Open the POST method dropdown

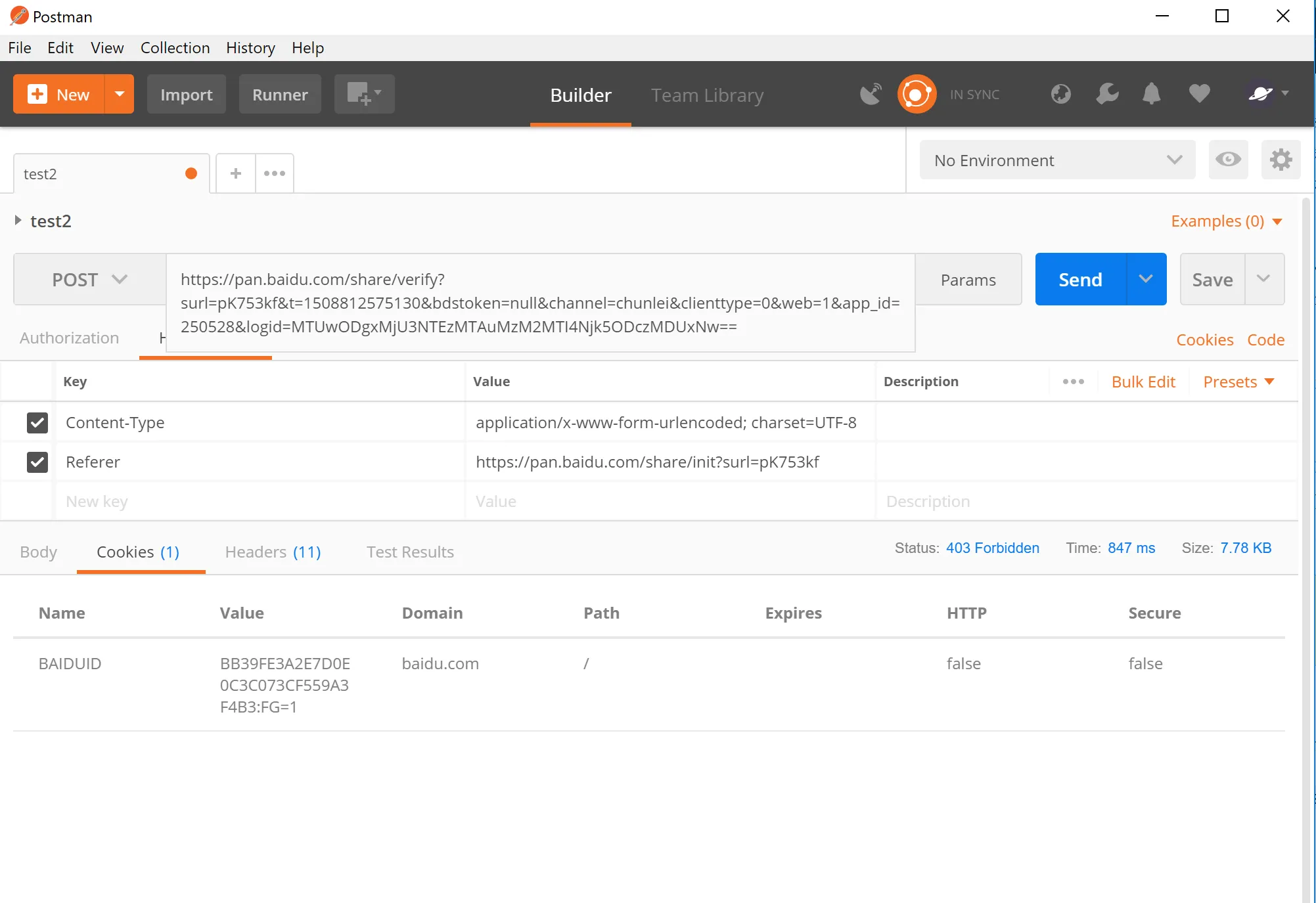tap(89, 280)
